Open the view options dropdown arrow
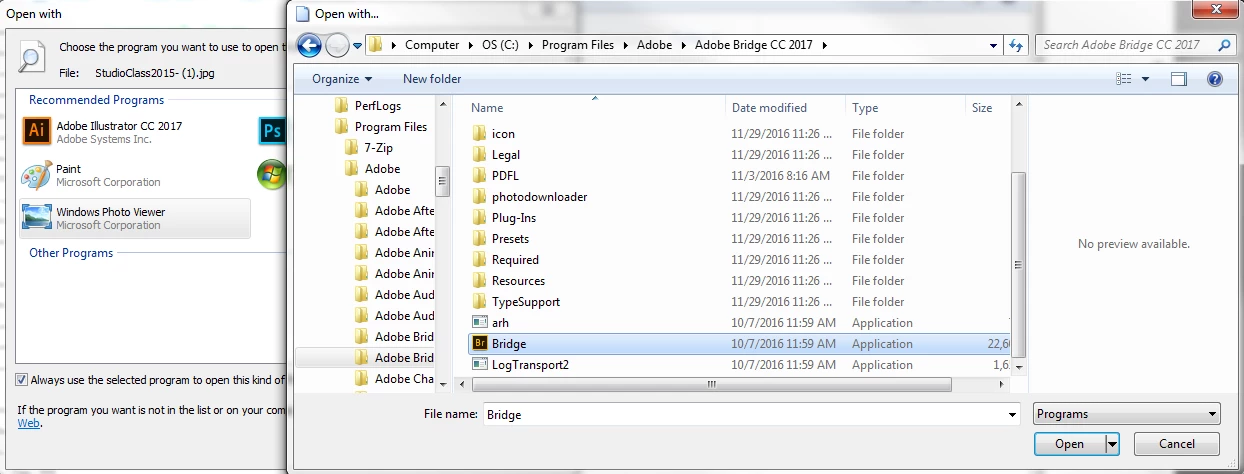 click(x=1145, y=79)
